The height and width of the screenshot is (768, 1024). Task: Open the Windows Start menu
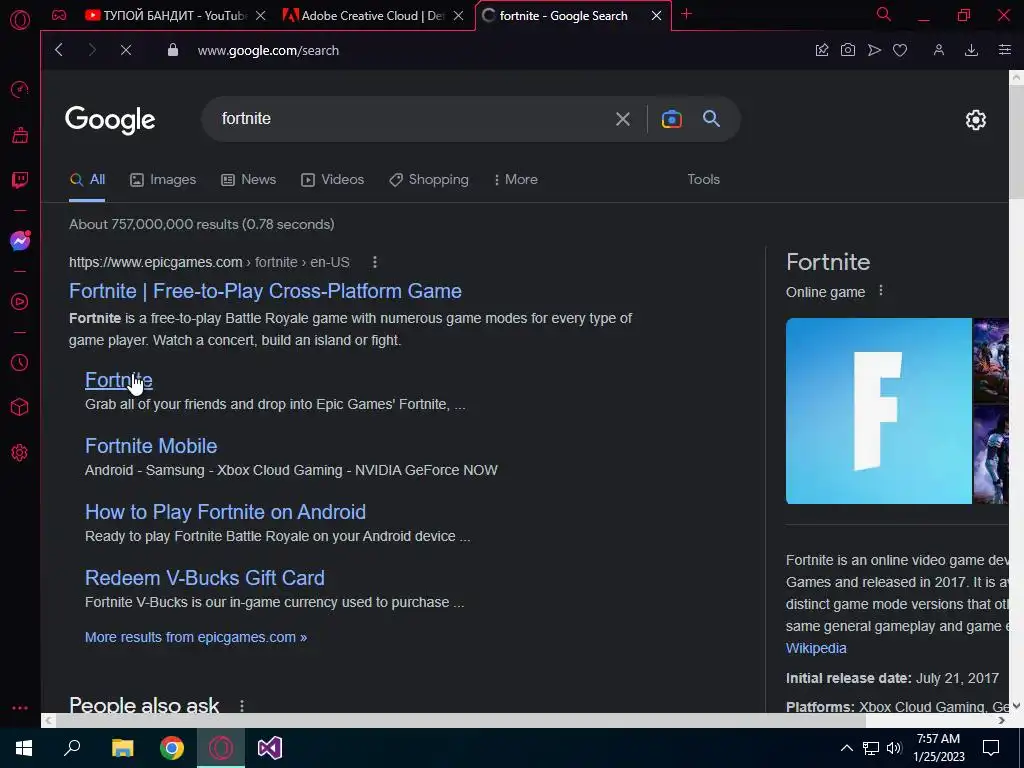pyautogui.click(x=24, y=748)
